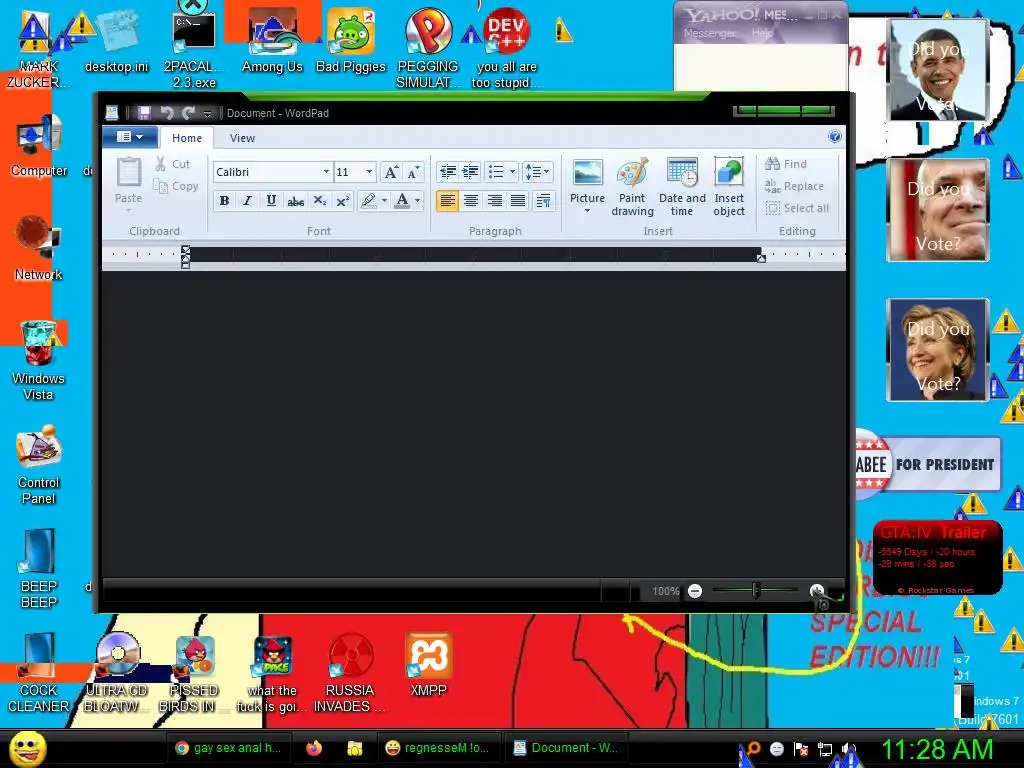This screenshot has width=1024, height=768.
Task: Toggle Italic formatting
Action: coord(248,200)
